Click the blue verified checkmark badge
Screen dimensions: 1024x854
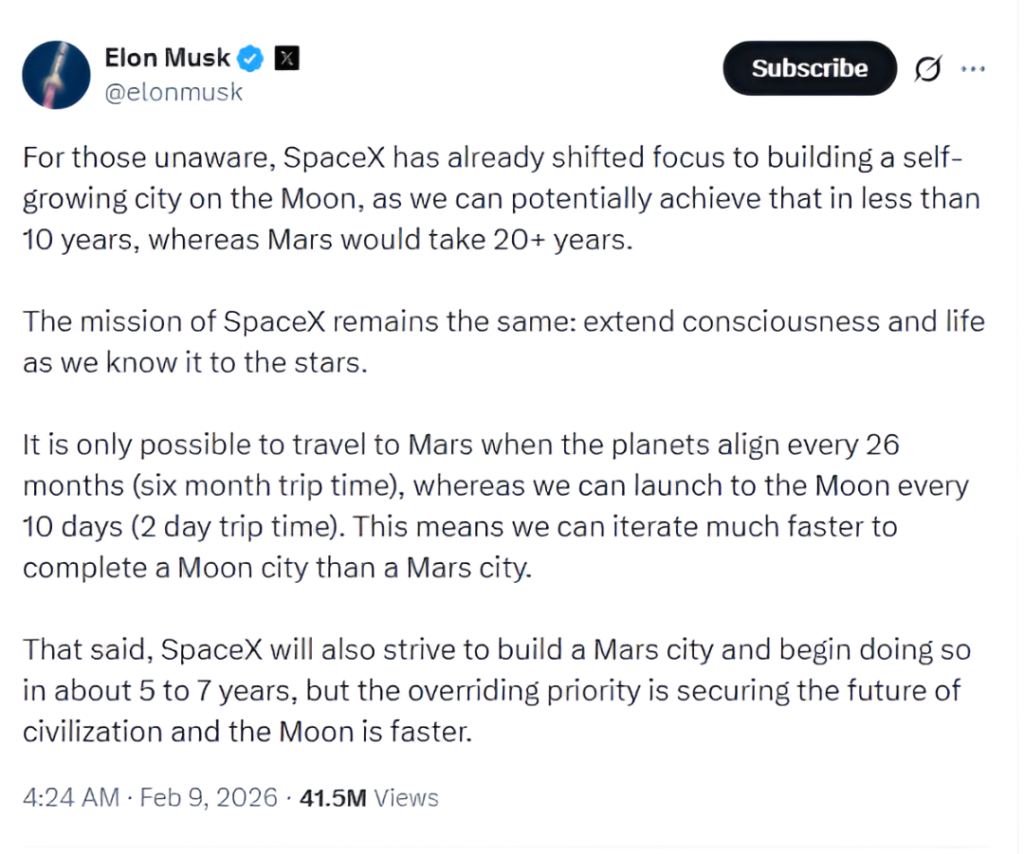point(252,59)
